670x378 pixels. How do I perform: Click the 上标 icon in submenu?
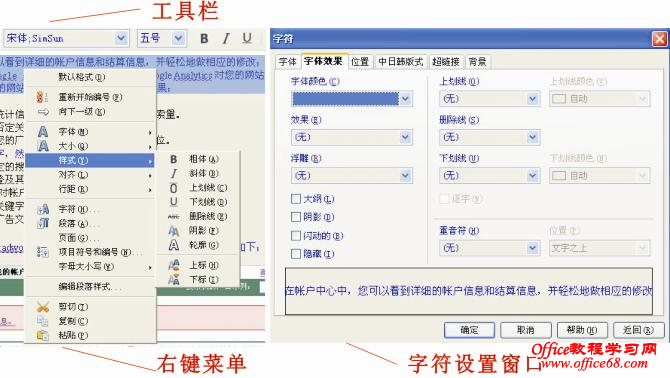point(173,265)
